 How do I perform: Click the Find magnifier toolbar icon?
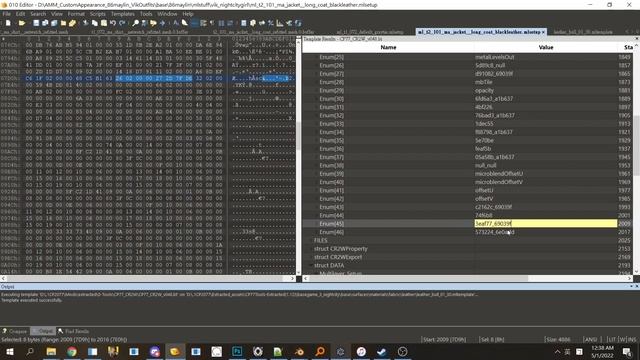click(x=136, y=23)
